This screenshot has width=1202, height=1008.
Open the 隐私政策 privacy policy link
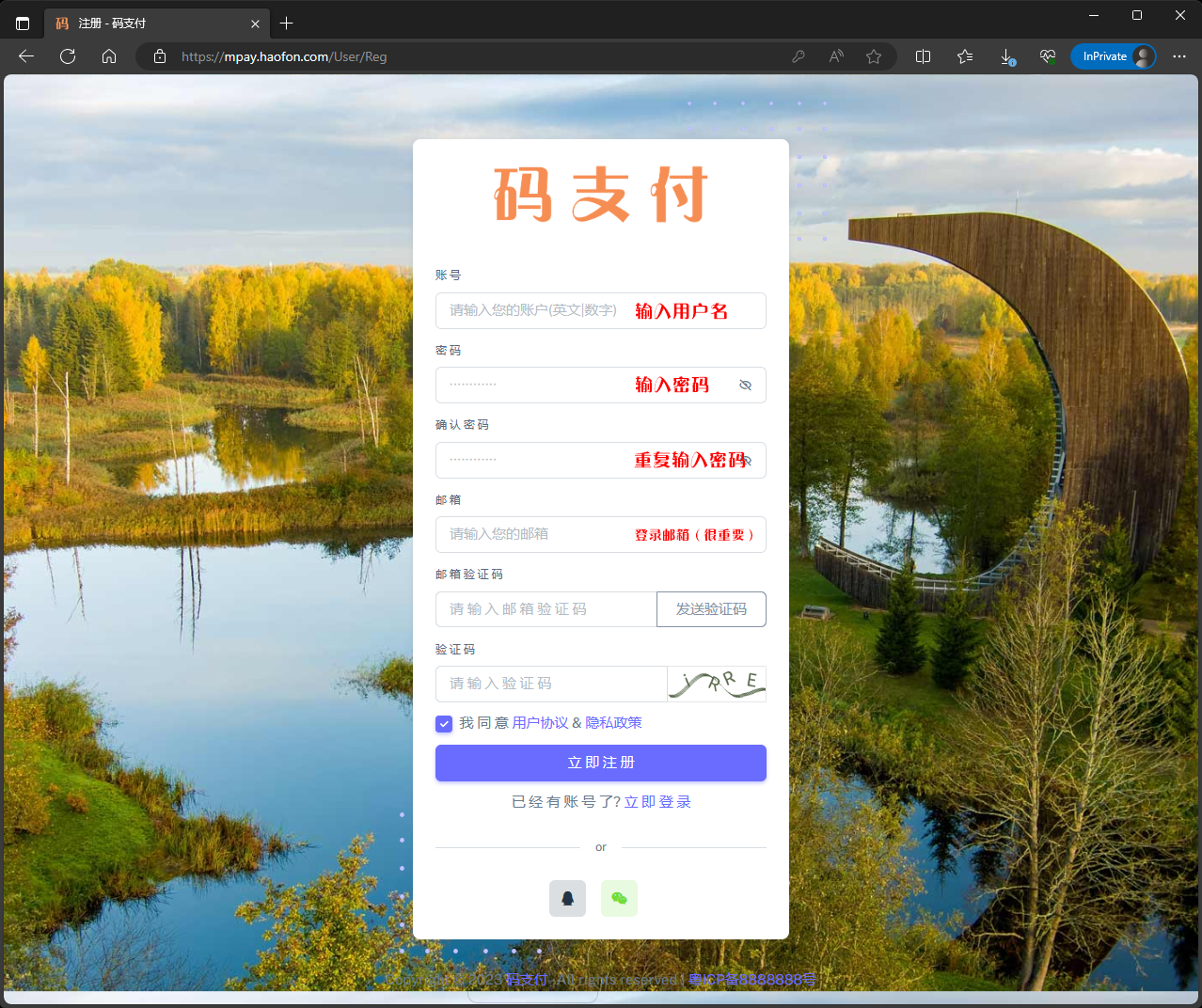point(613,723)
